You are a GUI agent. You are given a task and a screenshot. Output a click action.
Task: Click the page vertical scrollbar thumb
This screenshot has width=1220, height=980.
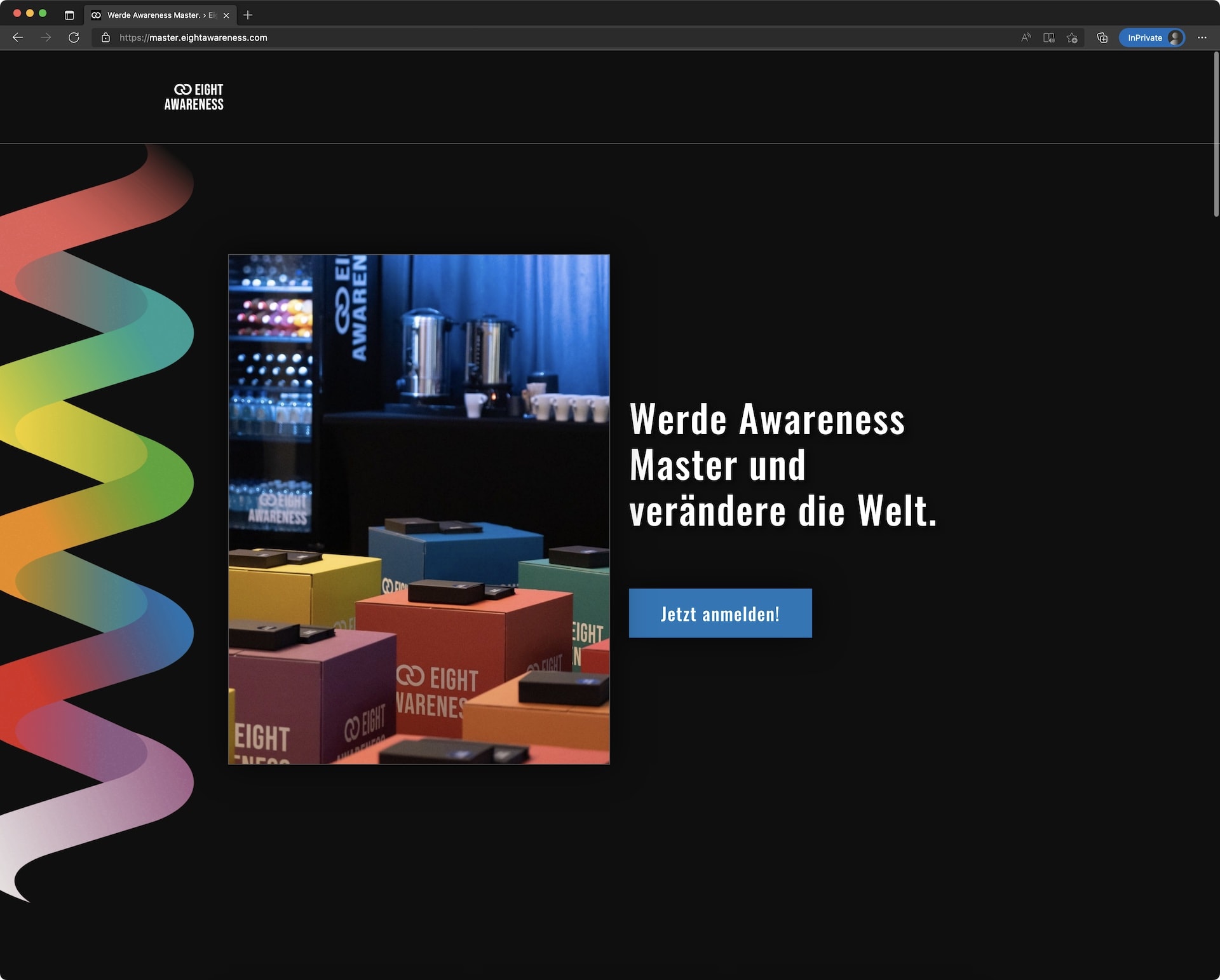coord(1216,133)
